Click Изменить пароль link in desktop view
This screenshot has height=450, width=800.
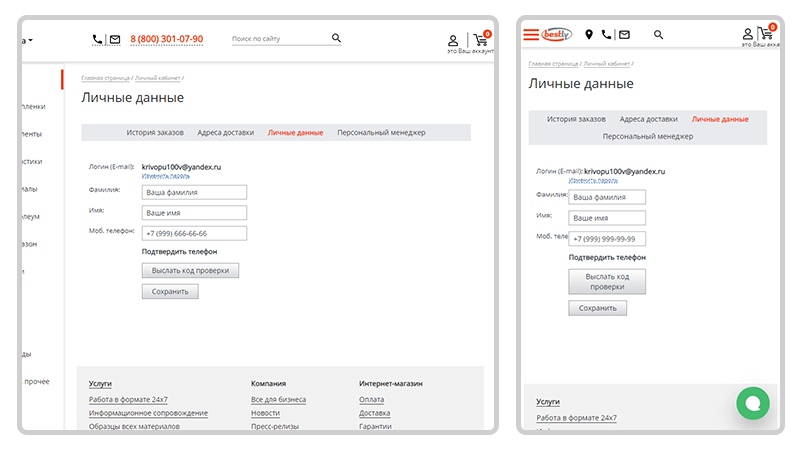tap(165, 176)
